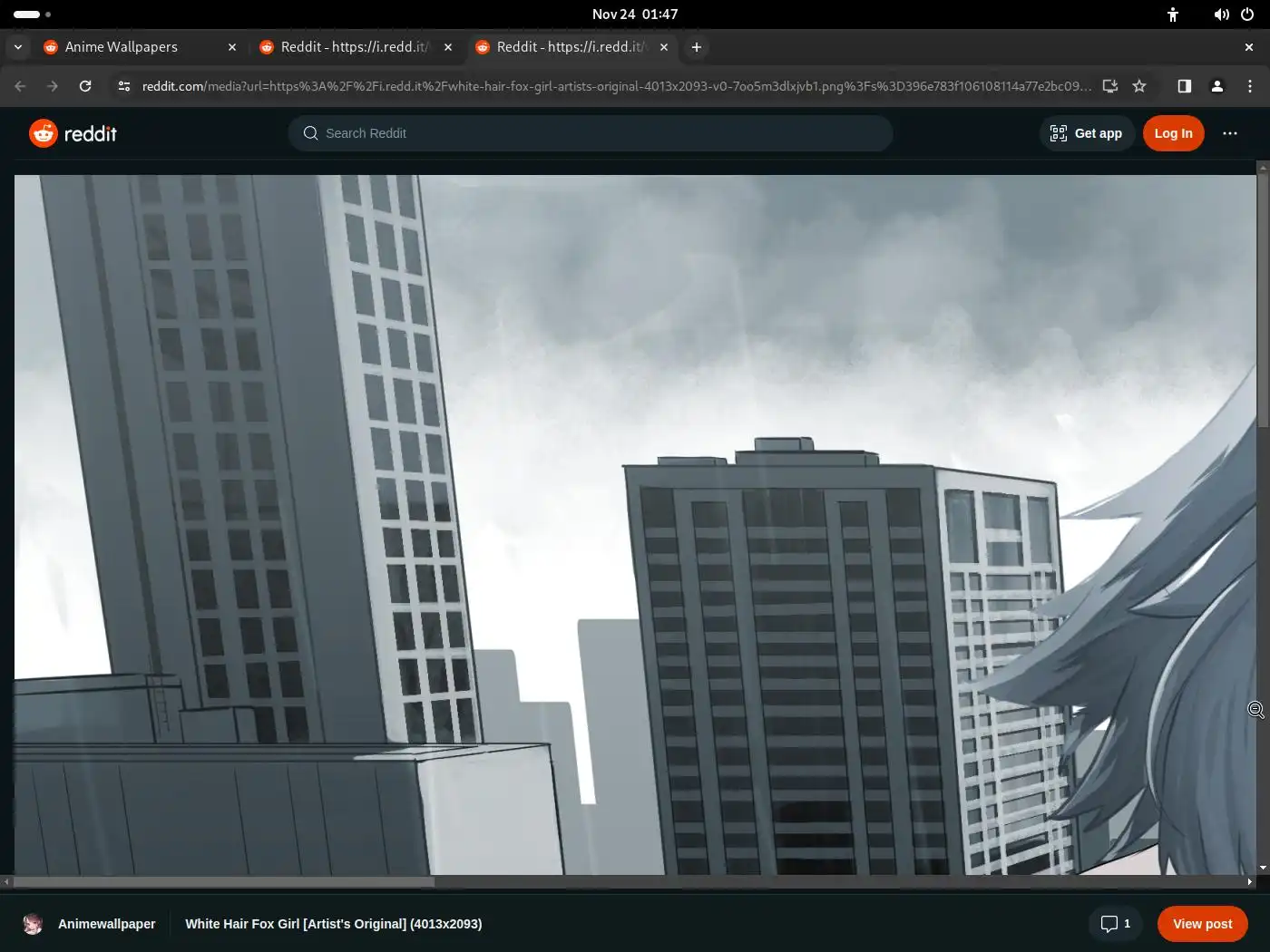This screenshot has height=952, width=1270.
Task: Open the accessibility menu icon
Action: [x=1173, y=15]
